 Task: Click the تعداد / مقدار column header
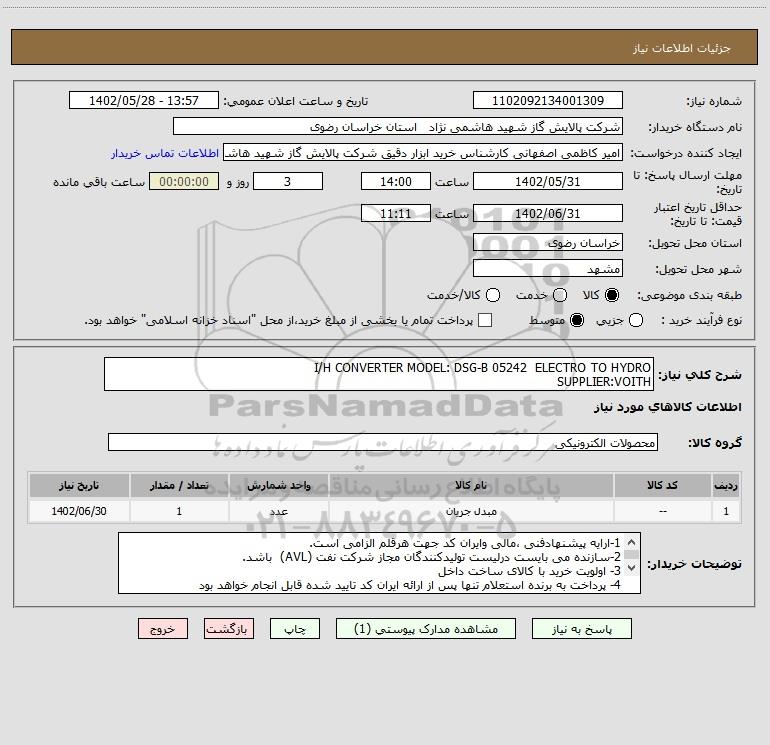pyautogui.click(x=179, y=485)
